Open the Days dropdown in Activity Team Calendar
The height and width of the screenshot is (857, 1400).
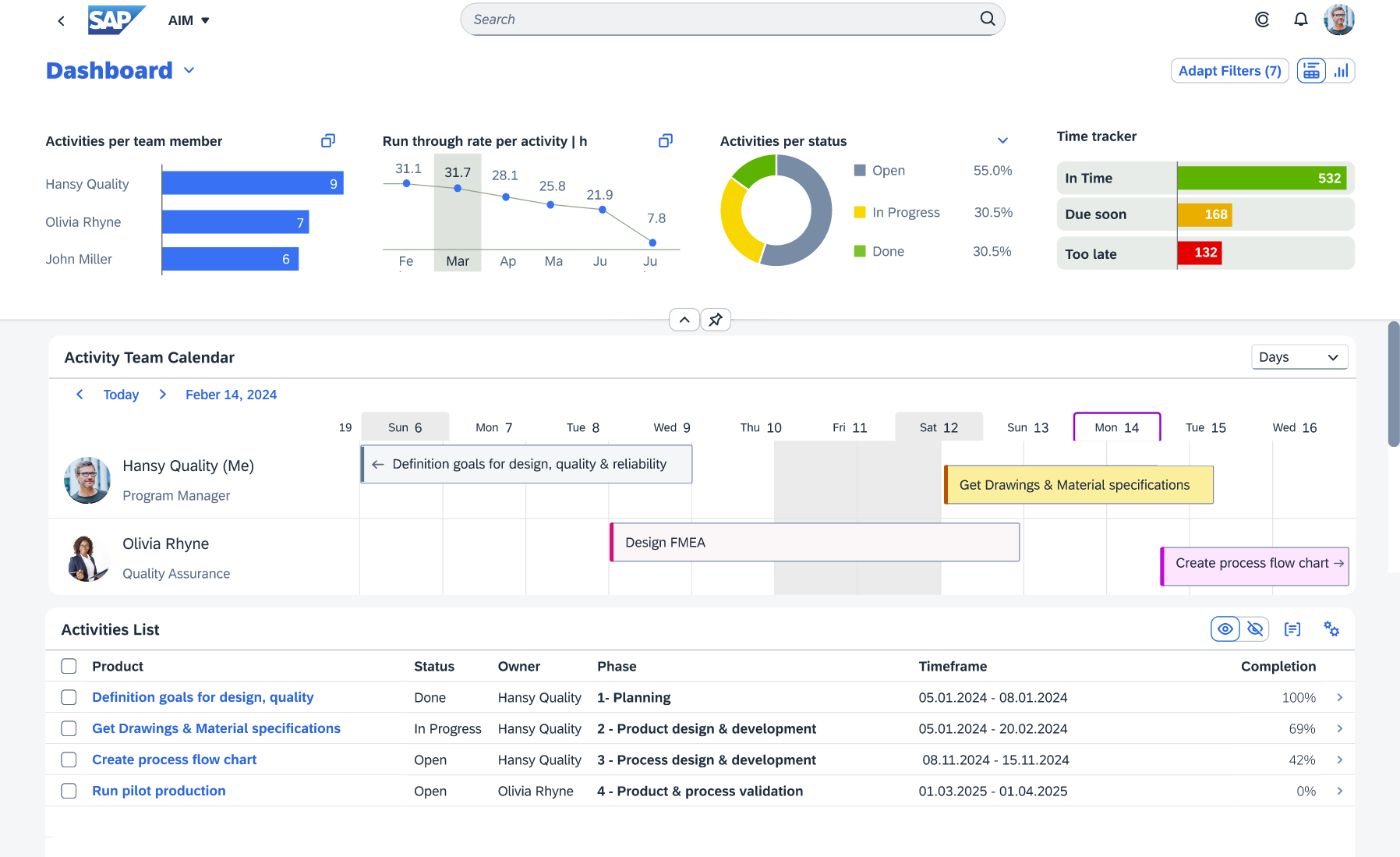click(1299, 356)
